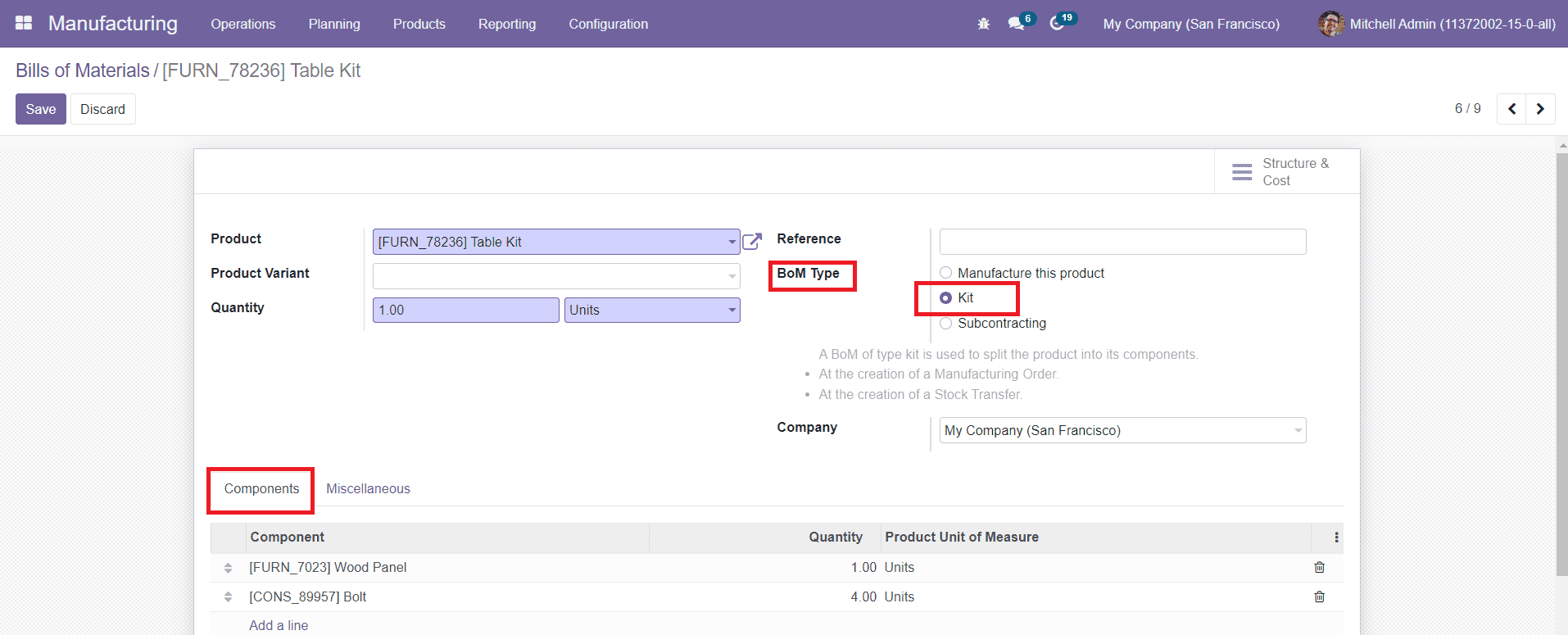
Task: Select Manufacture this product radio option
Action: [x=946, y=273]
